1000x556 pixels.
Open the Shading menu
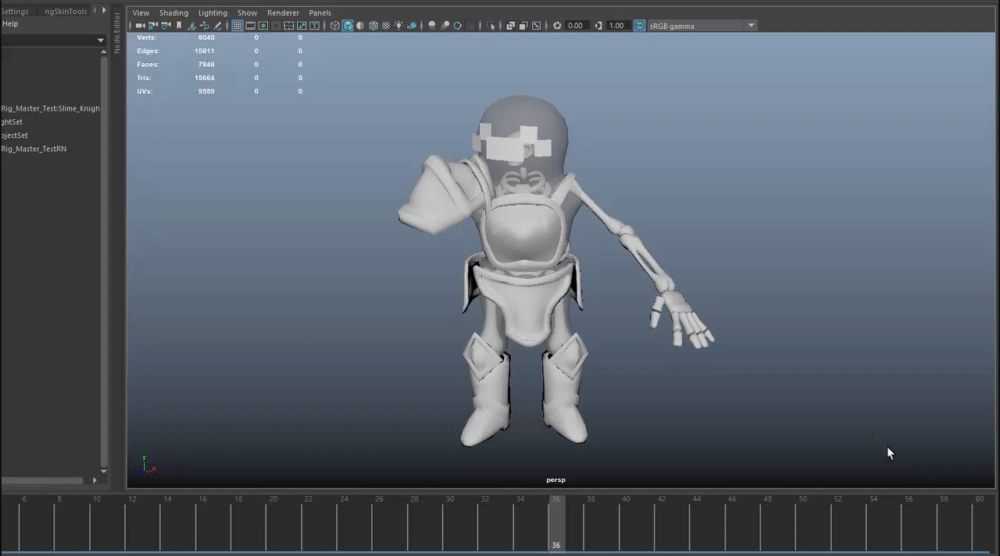coord(174,13)
